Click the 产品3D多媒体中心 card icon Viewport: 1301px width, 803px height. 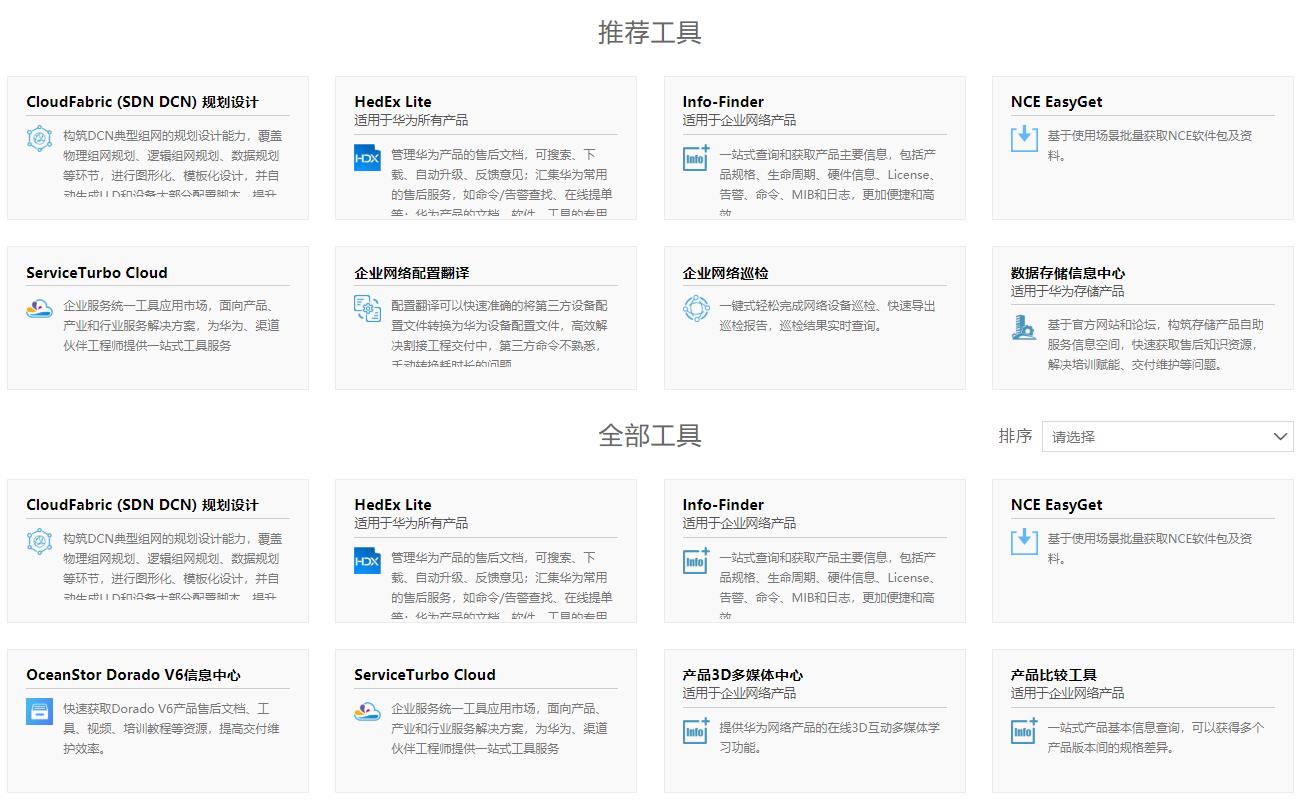coord(696,731)
